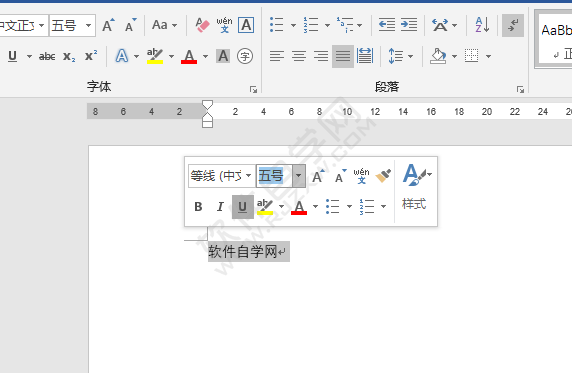Apply strikethrough abc formatting

pos(47,56)
